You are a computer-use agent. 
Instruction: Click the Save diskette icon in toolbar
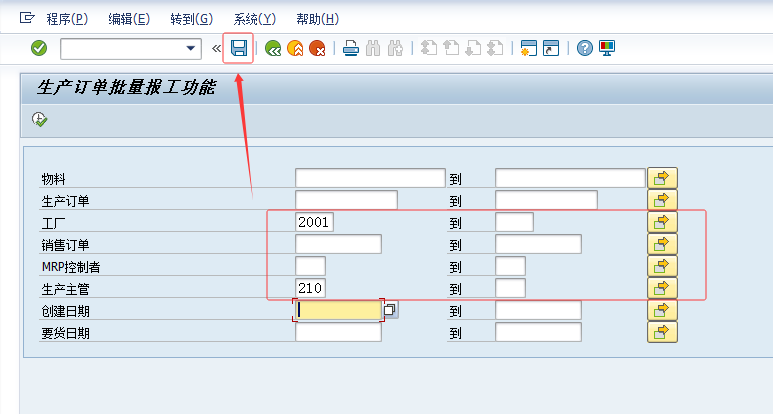(x=239, y=48)
